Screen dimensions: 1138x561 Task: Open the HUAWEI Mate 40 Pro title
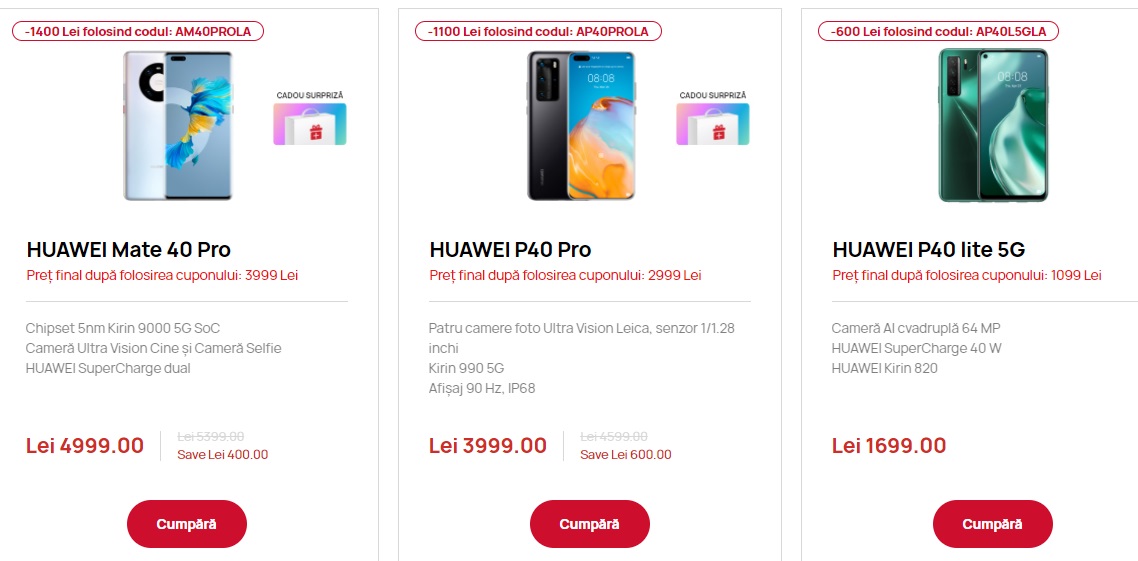pos(128,250)
